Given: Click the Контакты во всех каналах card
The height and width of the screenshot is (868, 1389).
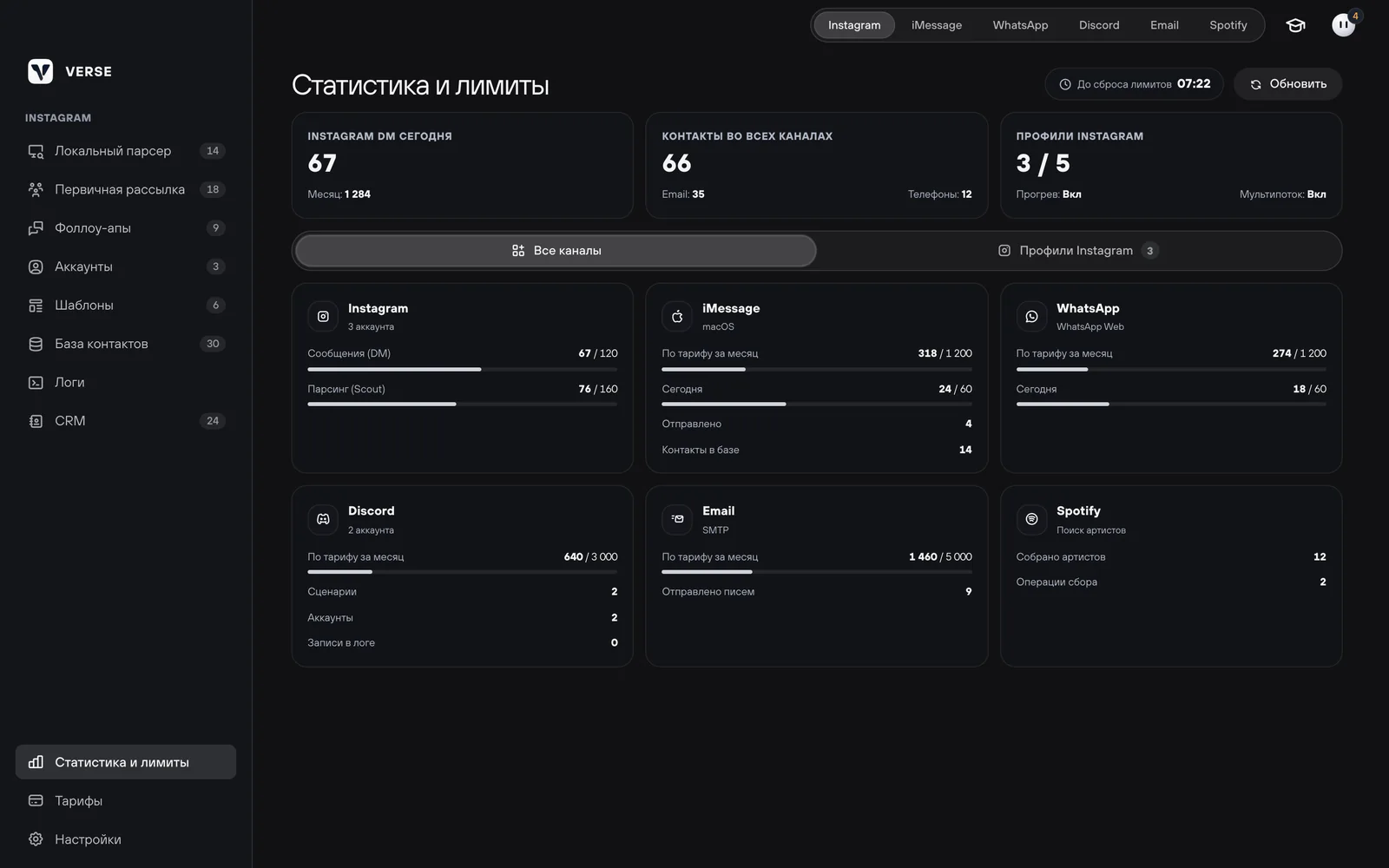Looking at the screenshot, I should tap(817, 165).
